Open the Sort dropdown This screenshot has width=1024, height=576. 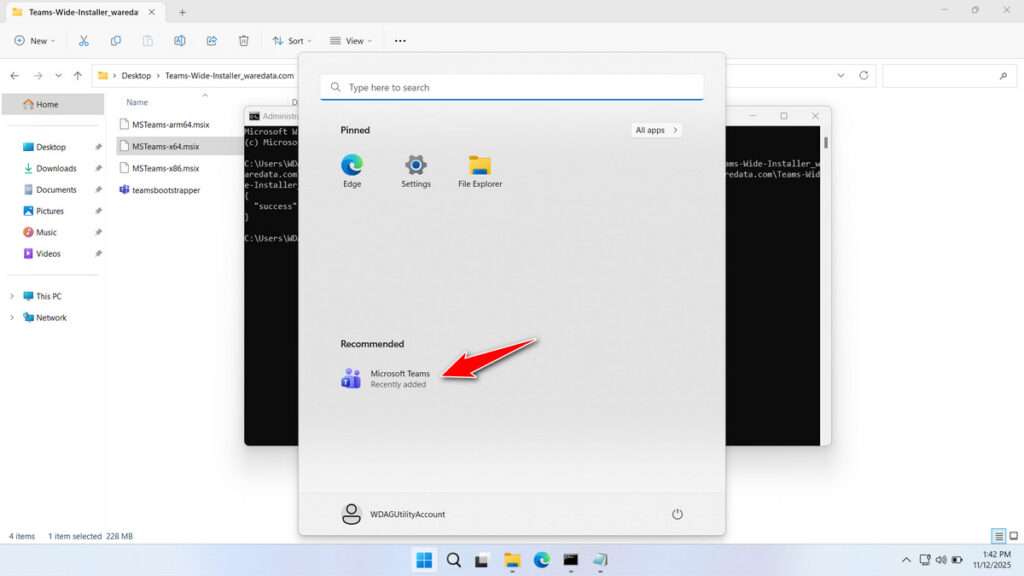(x=292, y=40)
